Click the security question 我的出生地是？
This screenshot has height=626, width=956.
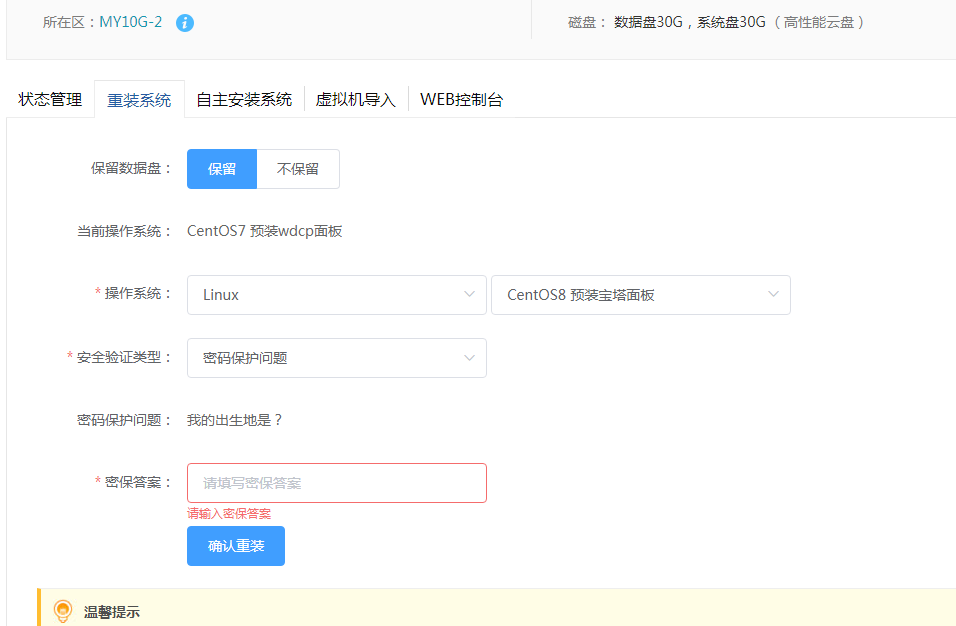235,420
